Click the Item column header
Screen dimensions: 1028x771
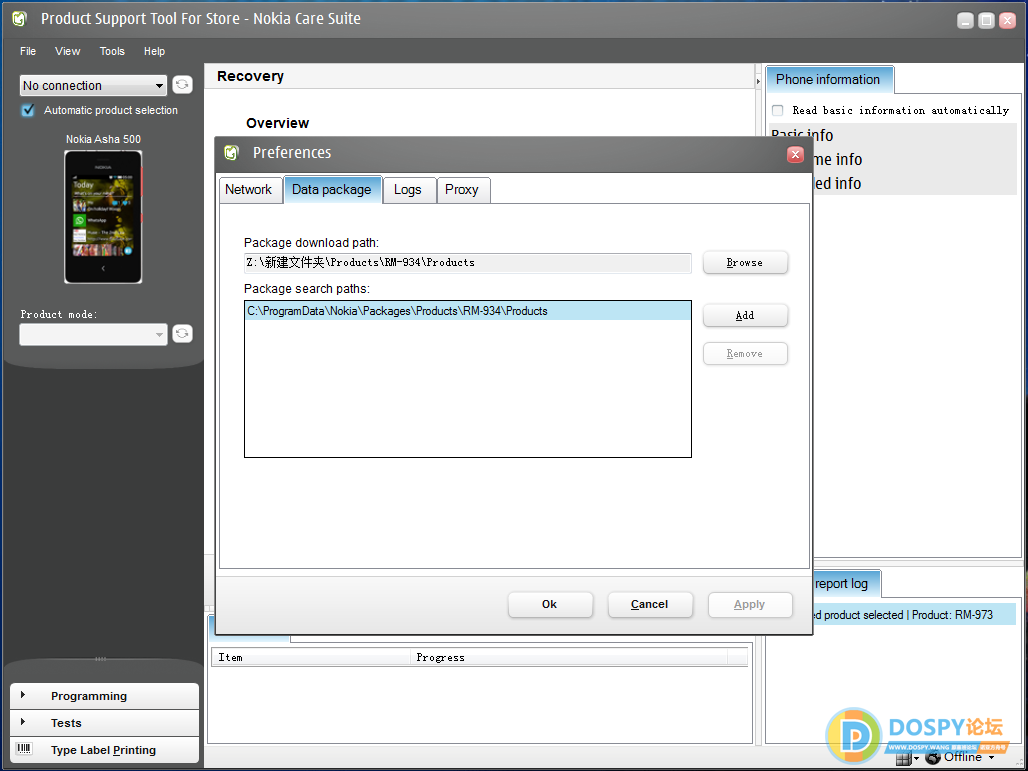point(311,657)
